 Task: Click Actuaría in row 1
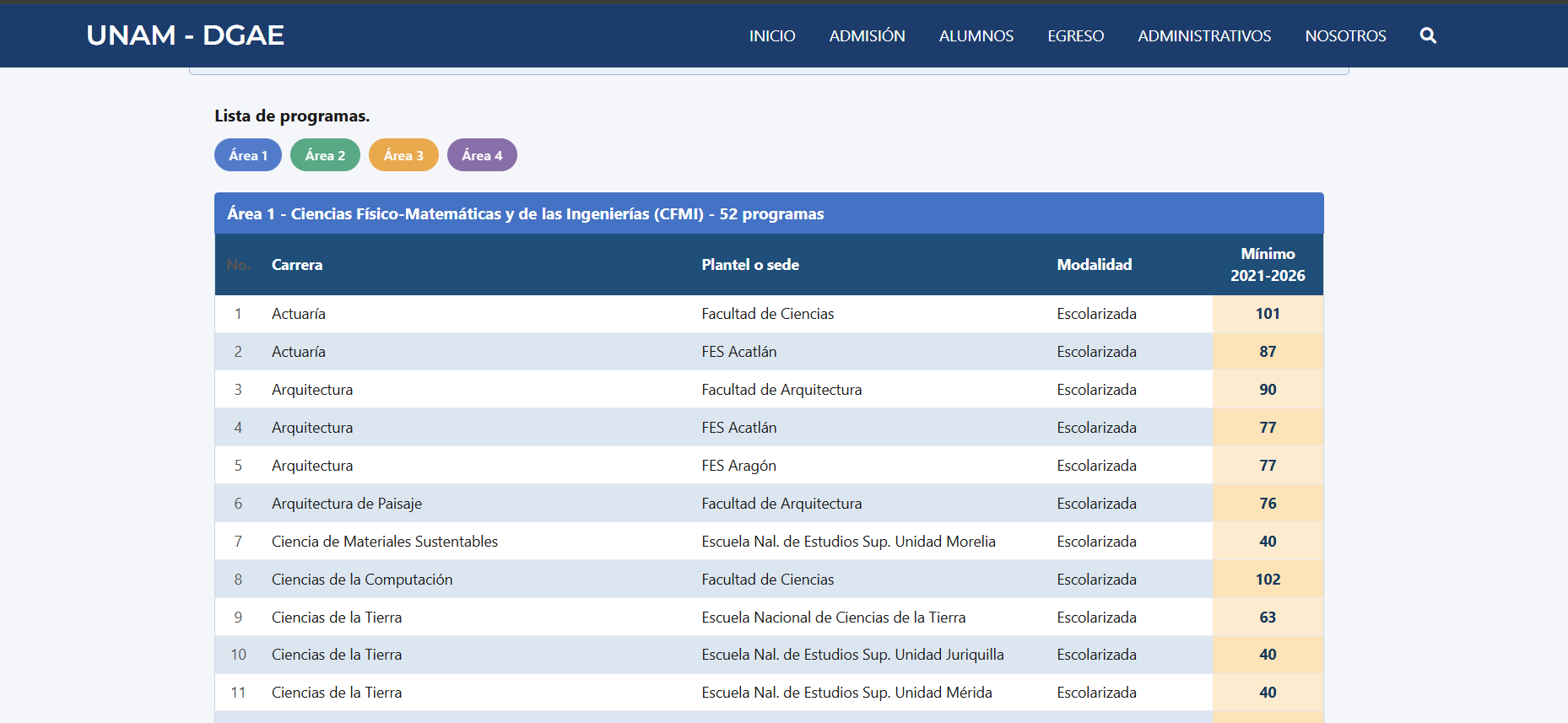click(299, 314)
